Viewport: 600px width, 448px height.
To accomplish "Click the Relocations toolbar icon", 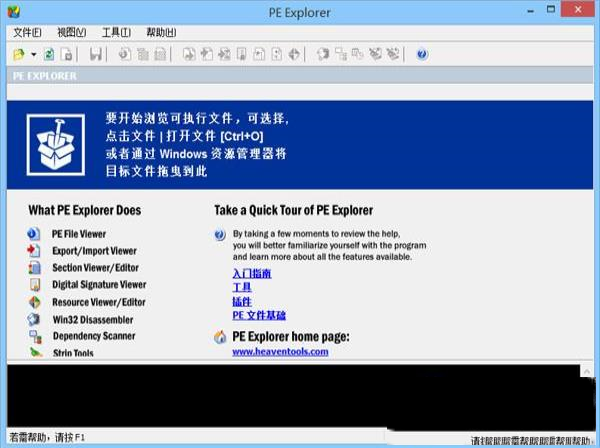I will click(x=259, y=54).
